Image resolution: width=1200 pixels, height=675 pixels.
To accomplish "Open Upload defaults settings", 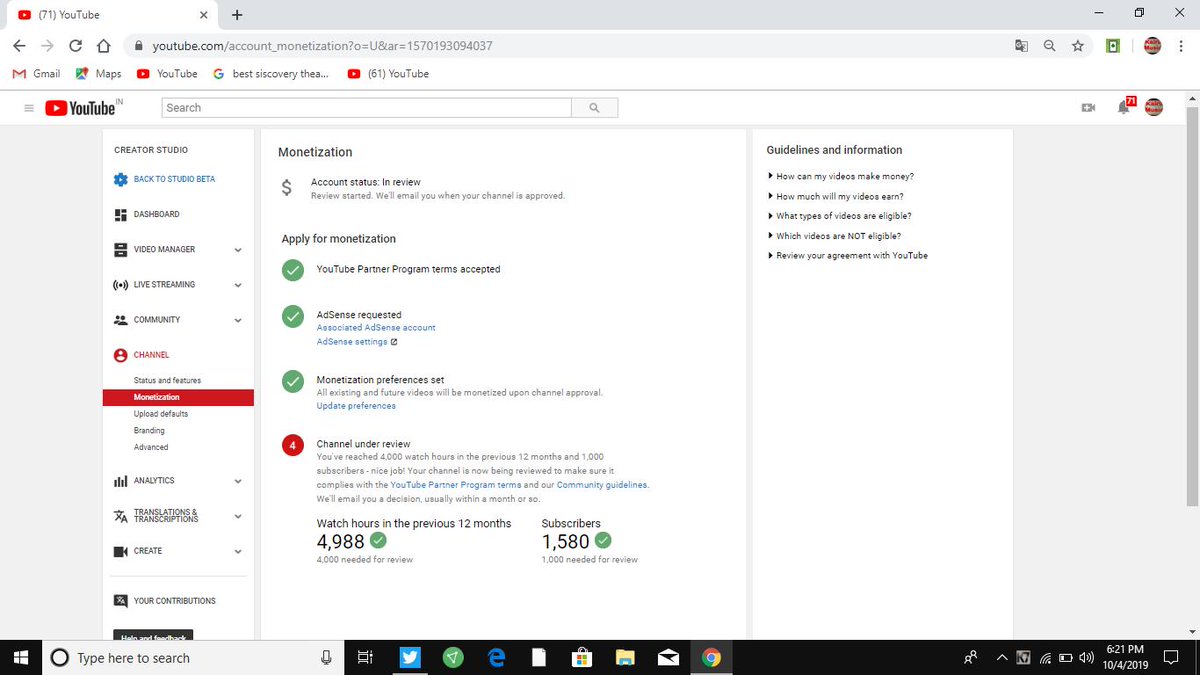I will coord(160,414).
